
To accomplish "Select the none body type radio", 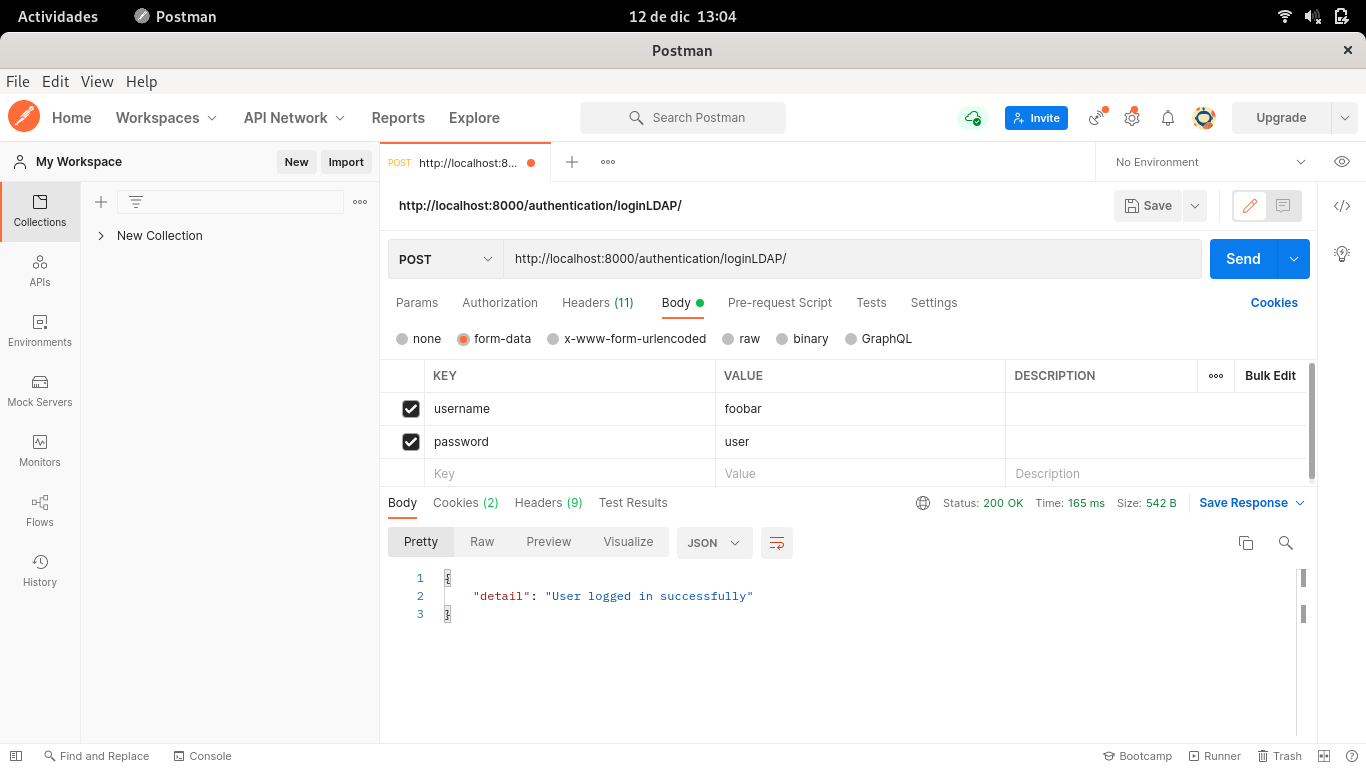I will (402, 339).
